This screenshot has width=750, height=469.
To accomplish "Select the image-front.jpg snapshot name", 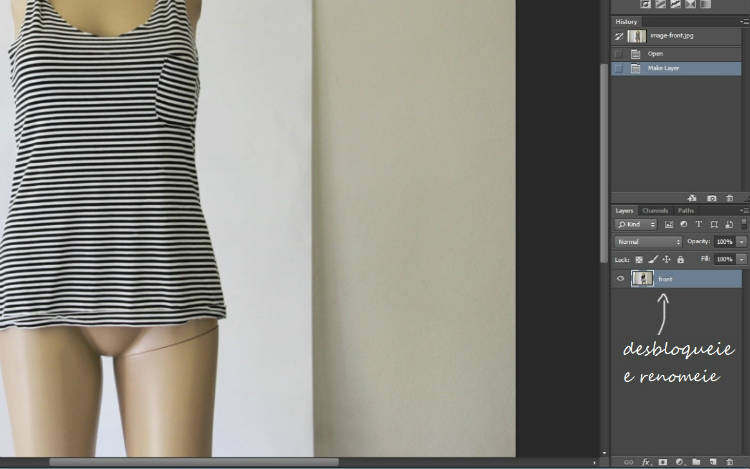I will point(672,35).
